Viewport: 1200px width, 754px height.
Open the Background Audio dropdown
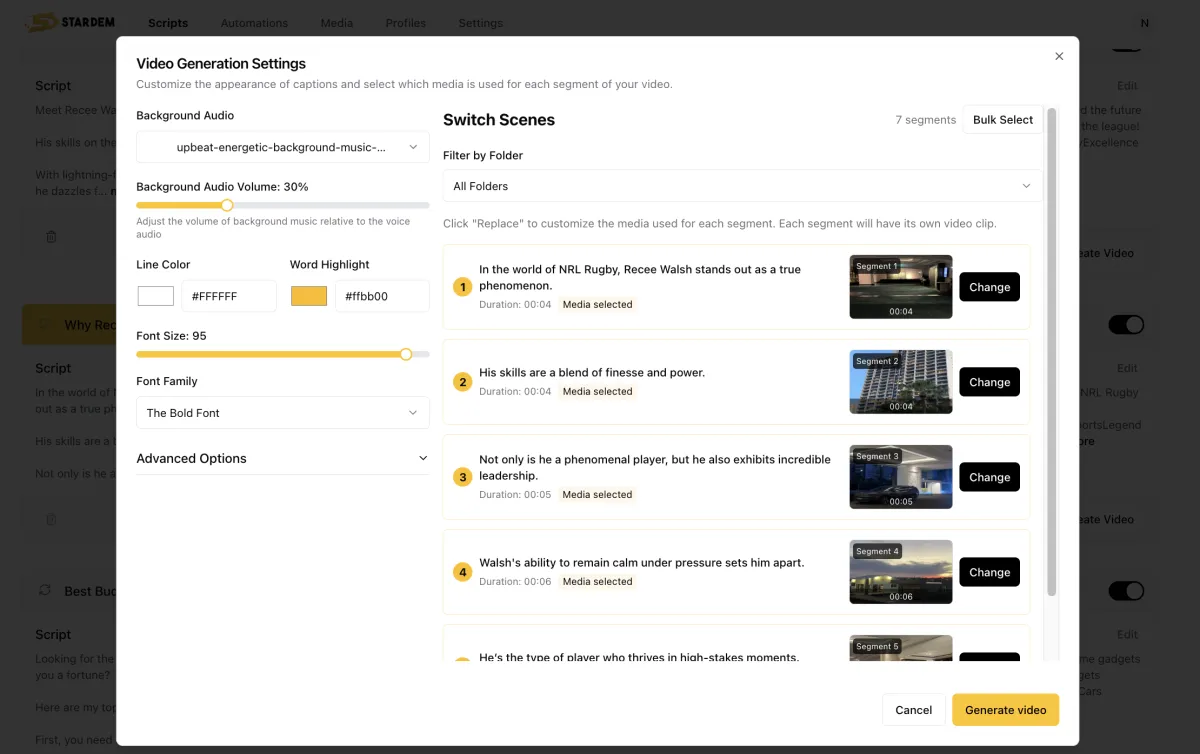coord(283,147)
